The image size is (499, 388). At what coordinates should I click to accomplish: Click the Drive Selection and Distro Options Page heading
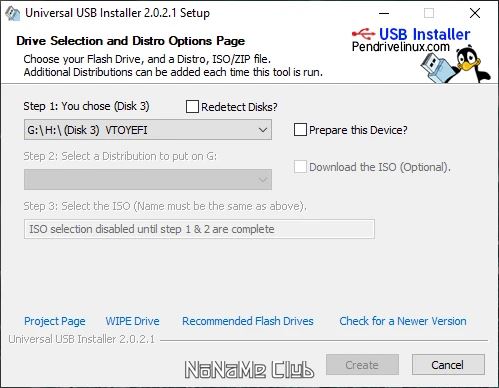[x=130, y=41]
